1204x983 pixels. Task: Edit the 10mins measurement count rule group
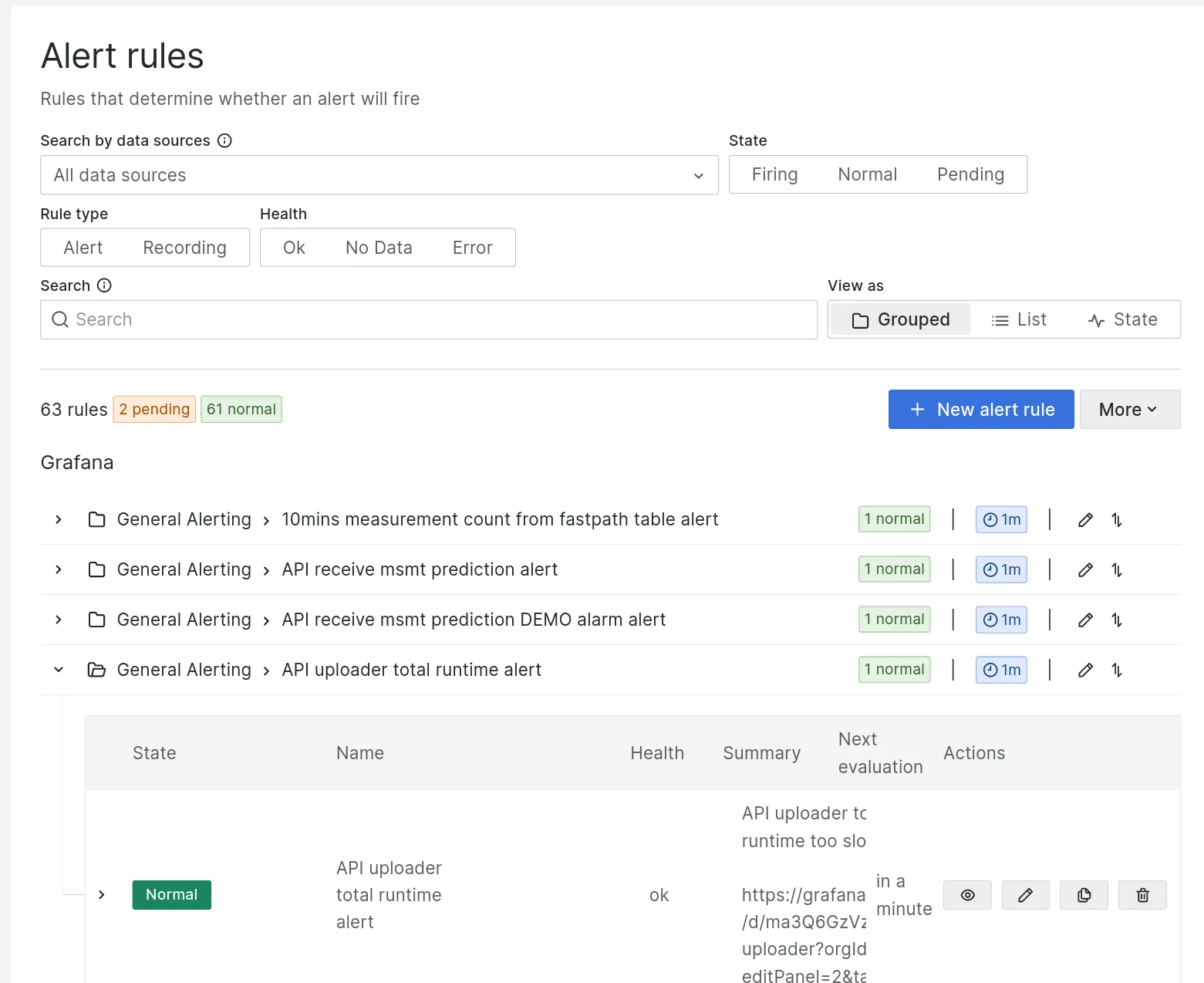(1085, 520)
